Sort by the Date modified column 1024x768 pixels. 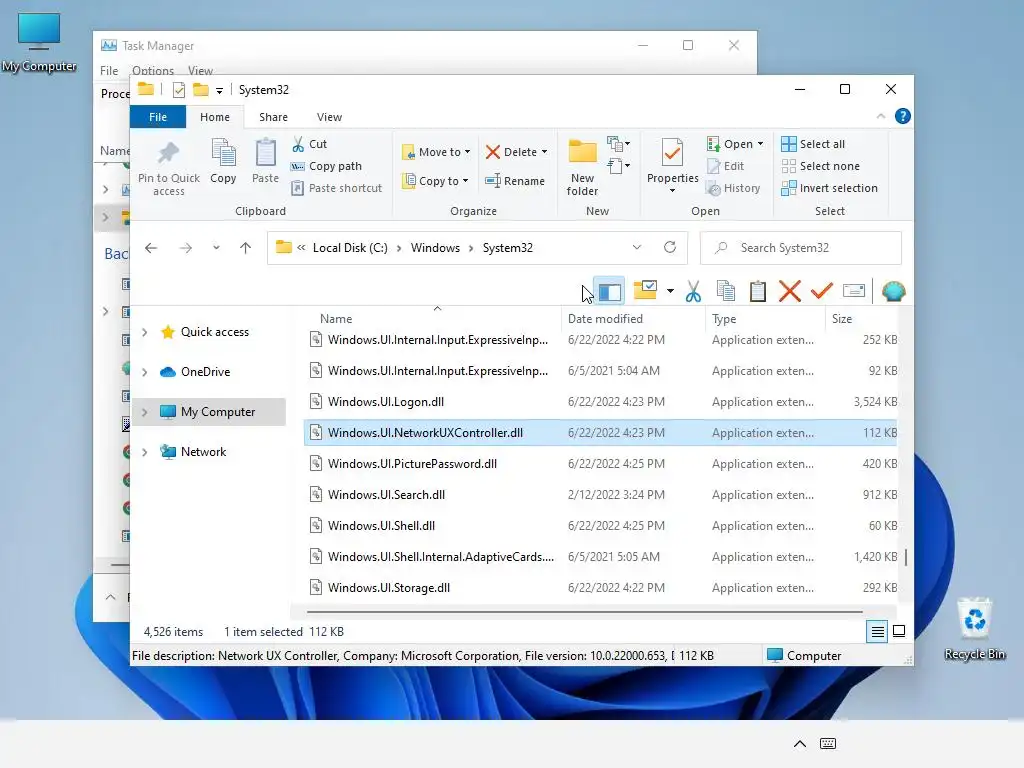click(605, 319)
